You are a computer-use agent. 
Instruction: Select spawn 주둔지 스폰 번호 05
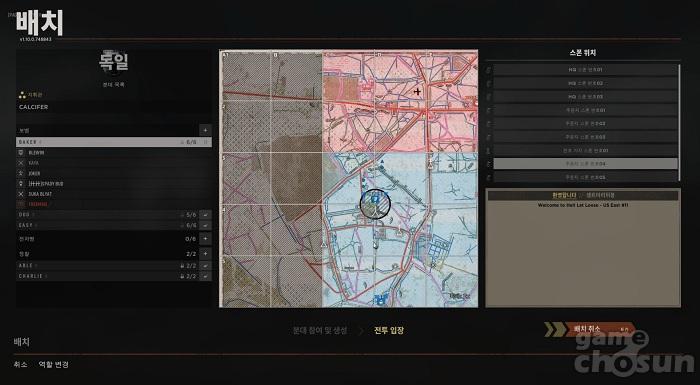[x=585, y=177]
